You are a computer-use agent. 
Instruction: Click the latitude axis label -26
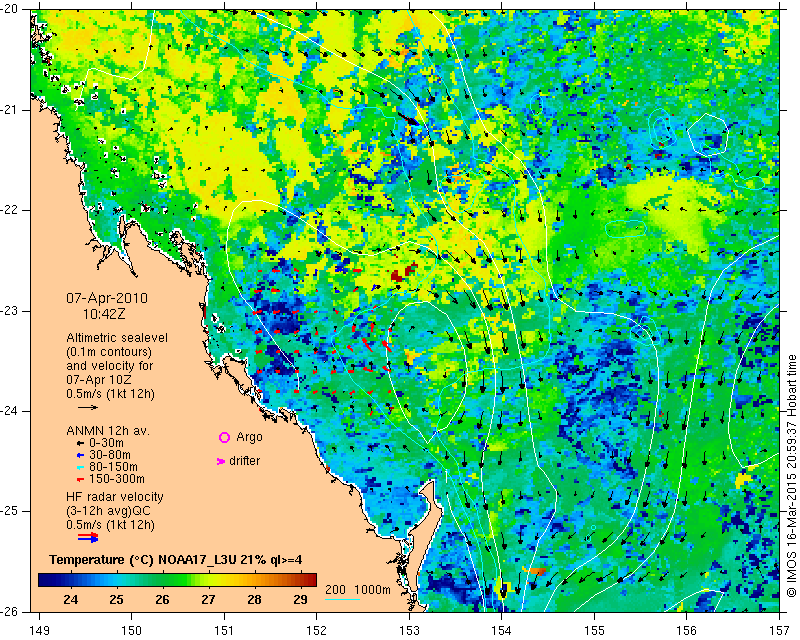9,611
